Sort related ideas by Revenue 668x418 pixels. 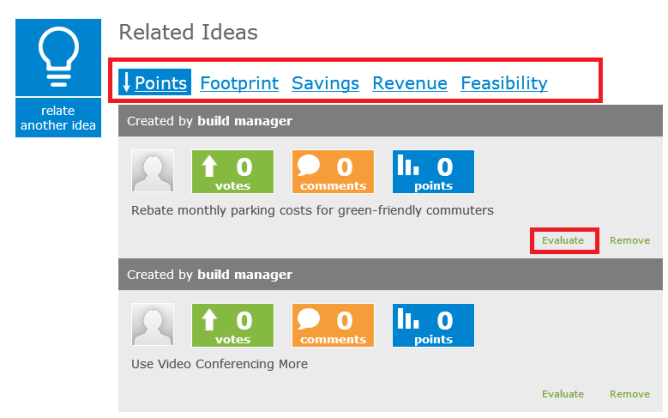pos(409,83)
